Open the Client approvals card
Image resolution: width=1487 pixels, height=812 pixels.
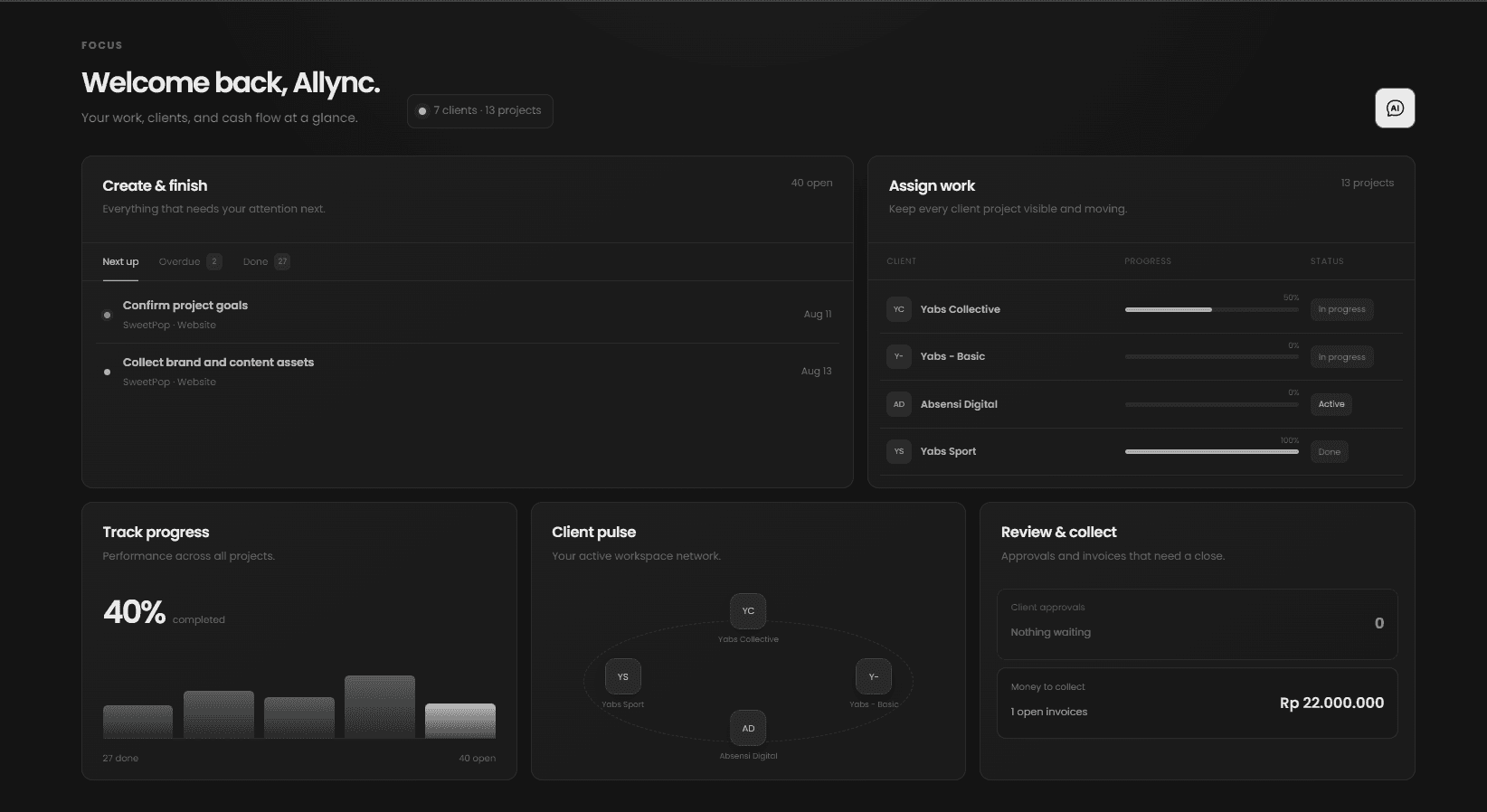1198,624
